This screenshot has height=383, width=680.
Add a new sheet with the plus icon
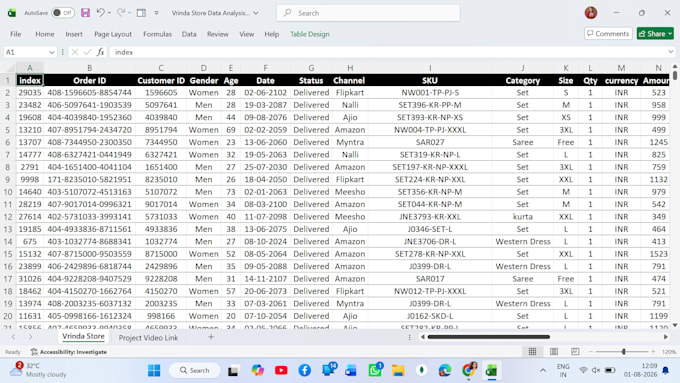(x=211, y=337)
